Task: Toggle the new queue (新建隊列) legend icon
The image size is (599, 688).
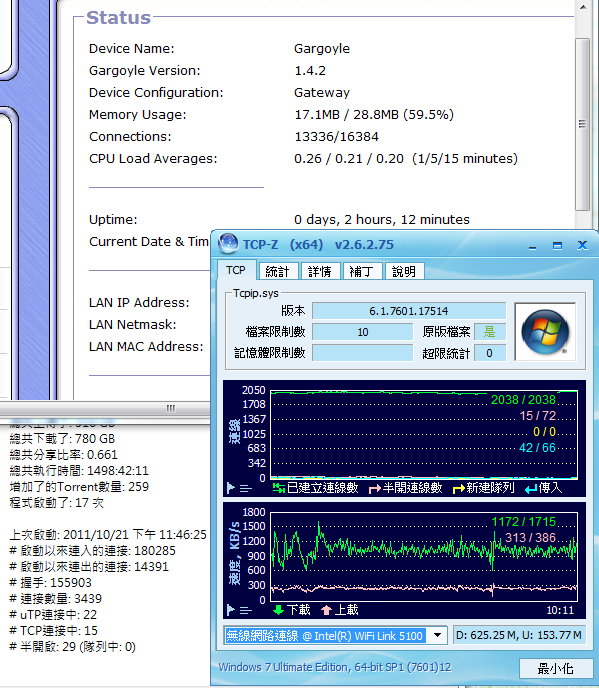Action: tap(459, 488)
